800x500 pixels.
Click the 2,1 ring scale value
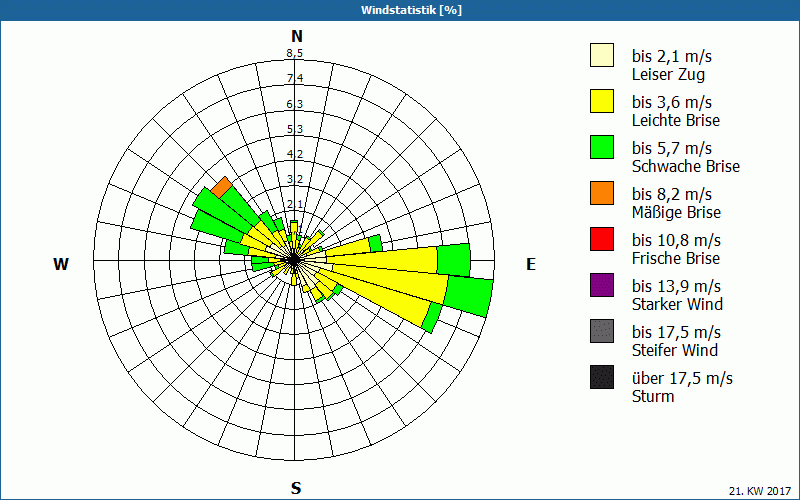click(x=295, y=205)
